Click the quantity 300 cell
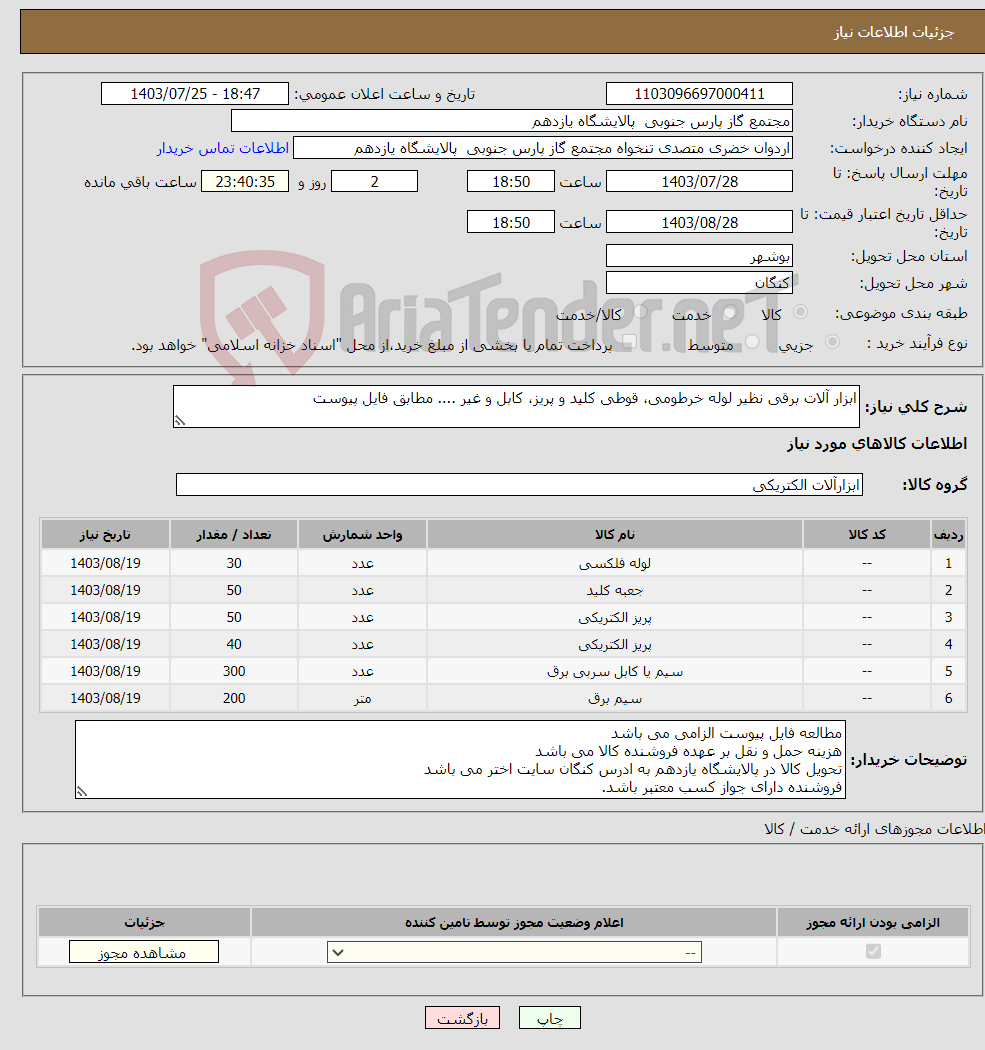 234,671
